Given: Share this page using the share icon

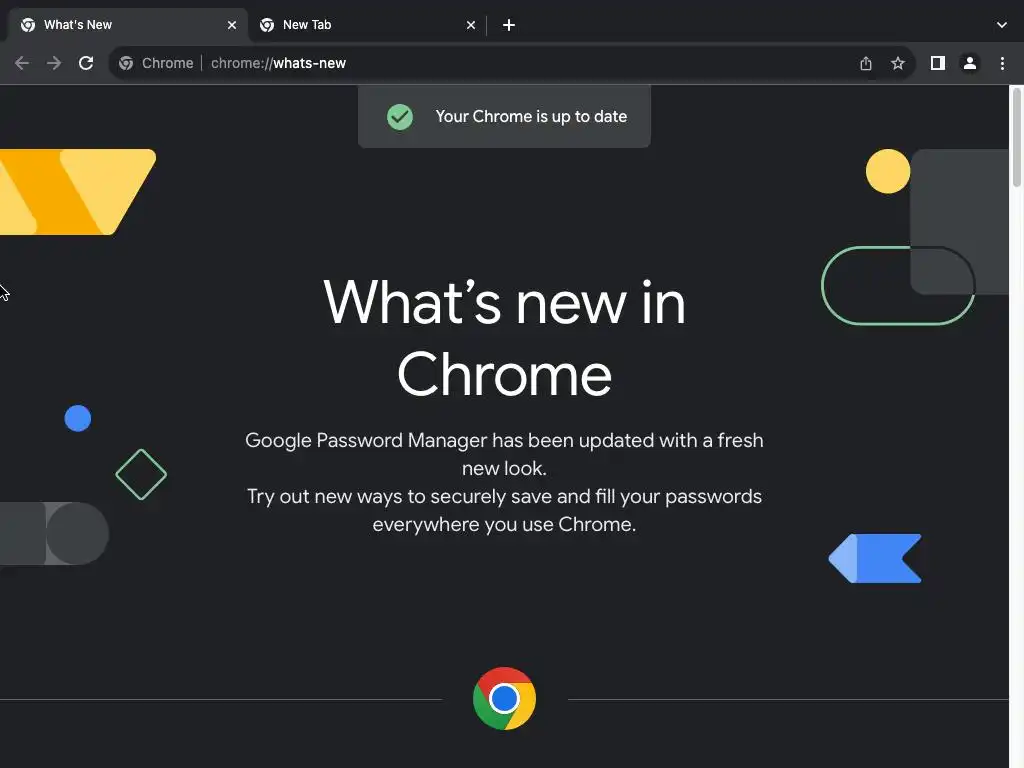Looking at the screenshot, I should 865,63.
